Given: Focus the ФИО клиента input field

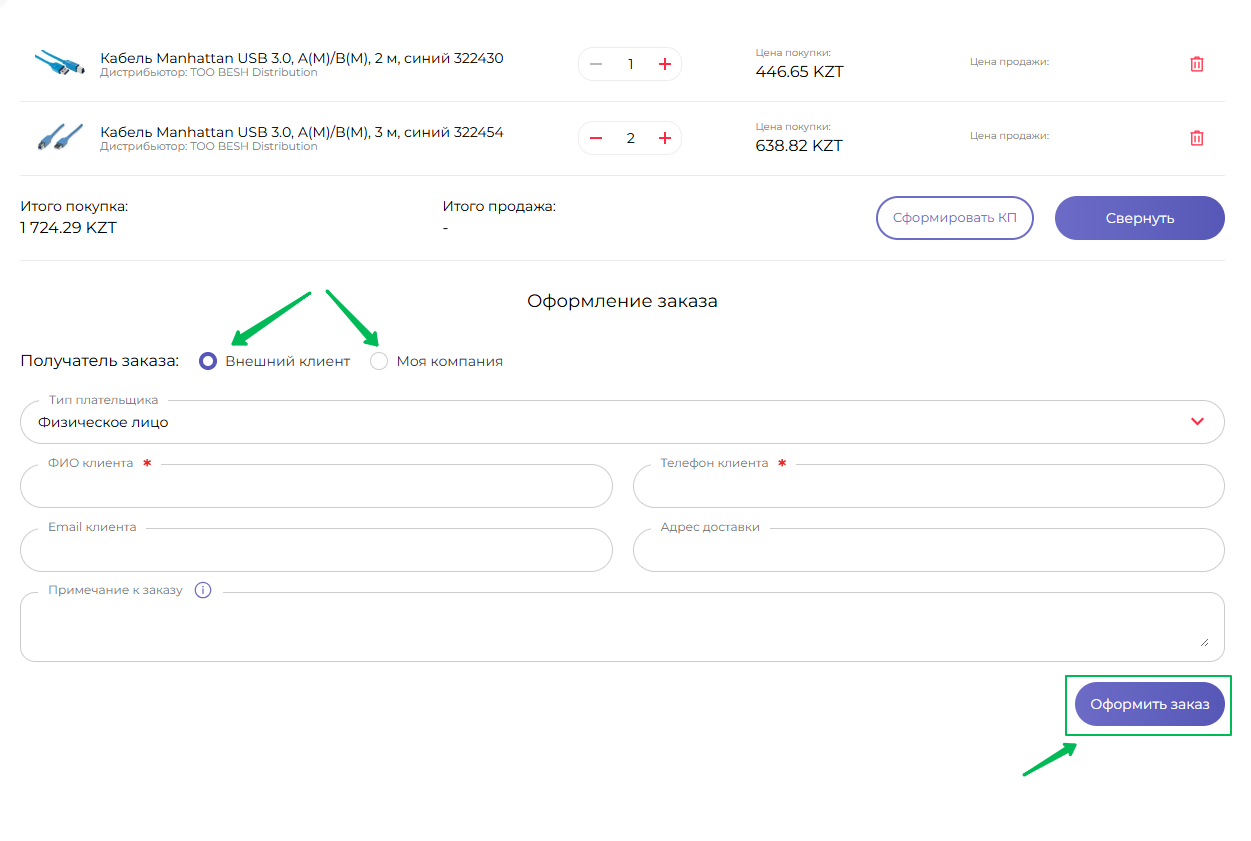Looking at the screenshot, I should [316, 488].
